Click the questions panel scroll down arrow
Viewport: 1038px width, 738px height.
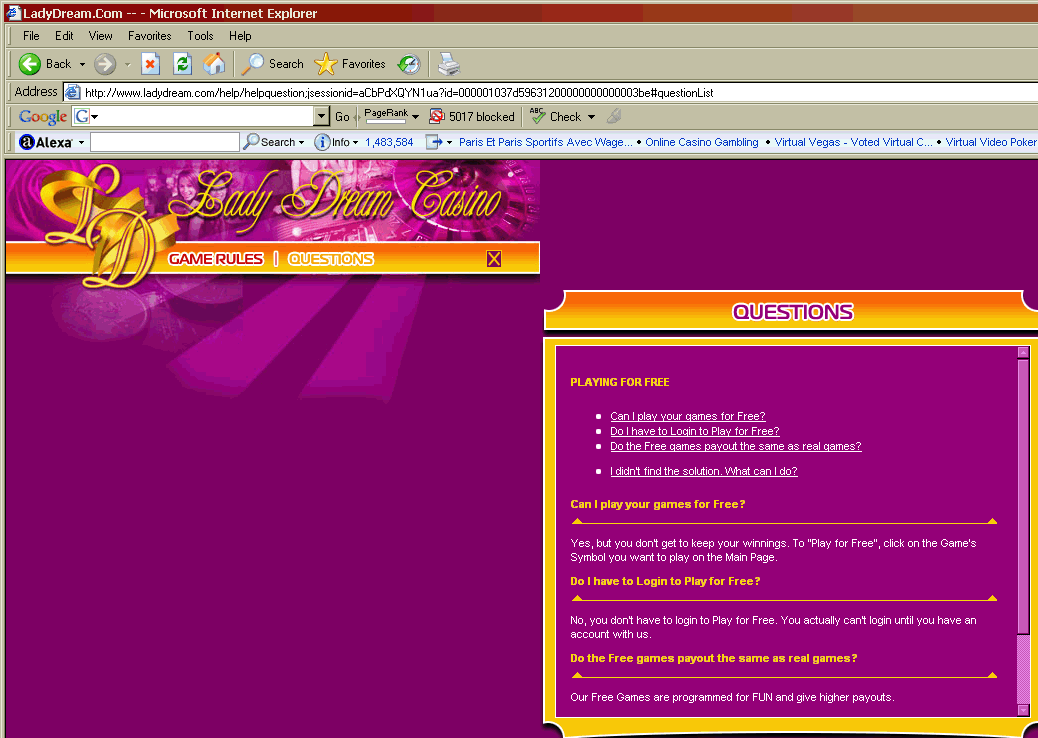[x=1023, y=710]
